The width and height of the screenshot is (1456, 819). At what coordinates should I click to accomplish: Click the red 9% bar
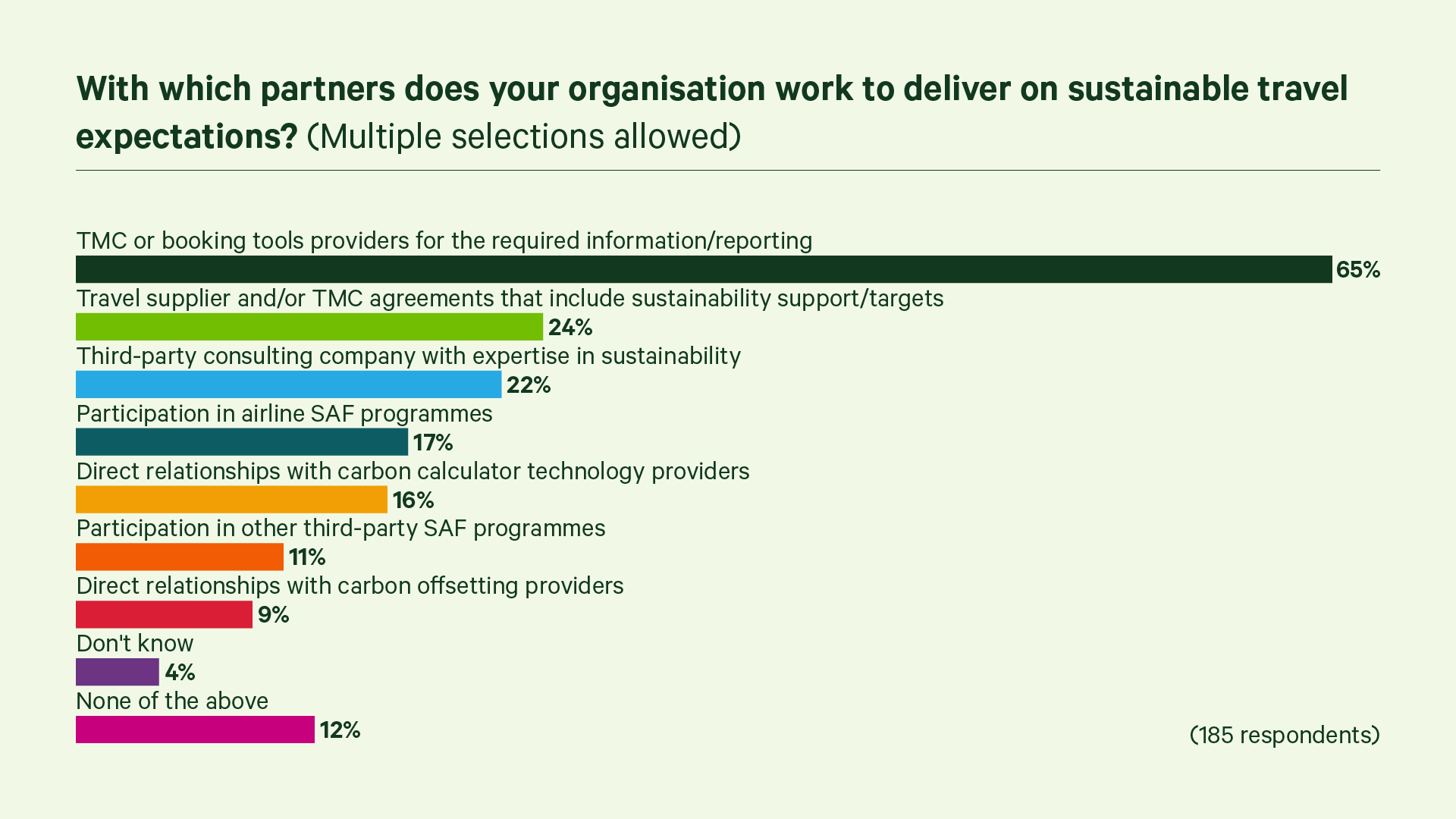pyautogui.click(x=164, y=614)
